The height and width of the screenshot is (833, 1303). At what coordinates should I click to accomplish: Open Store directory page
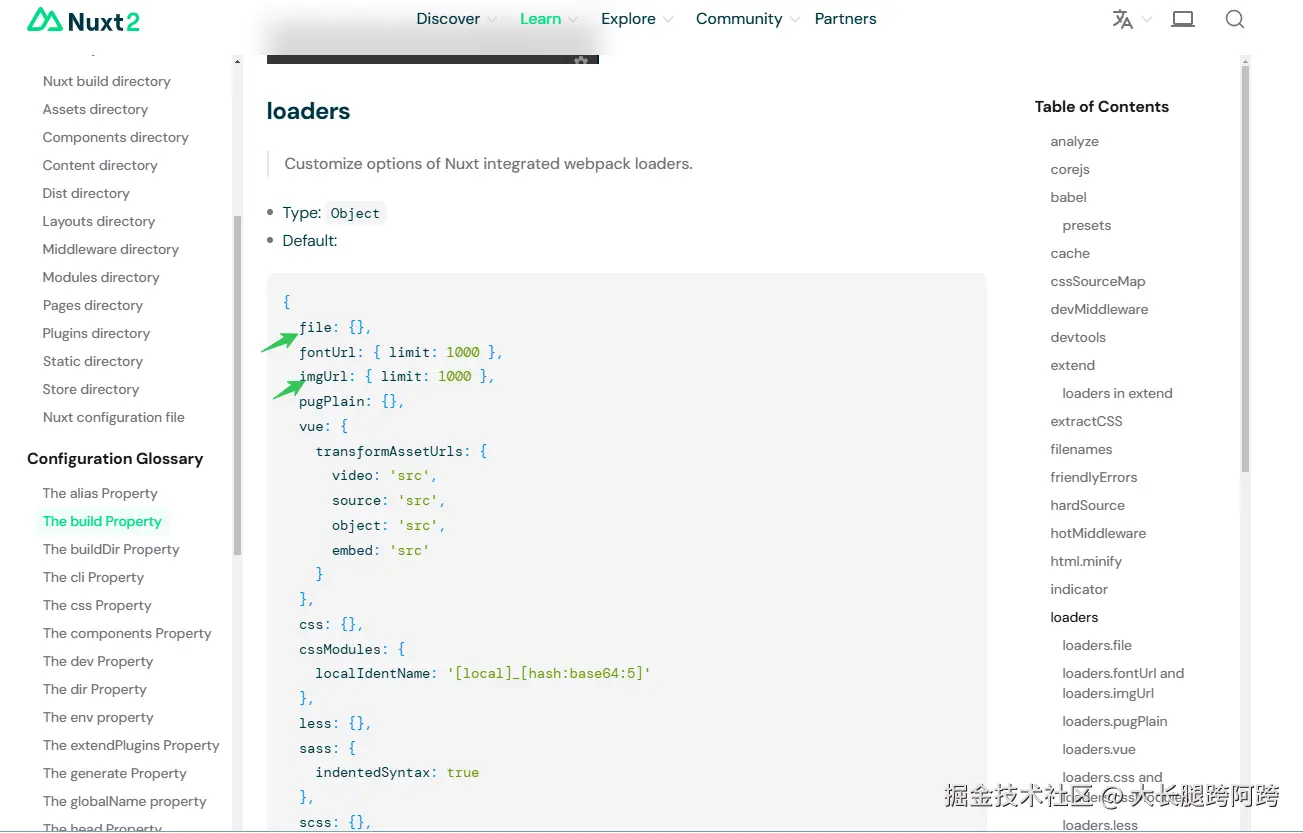point(91,389)
